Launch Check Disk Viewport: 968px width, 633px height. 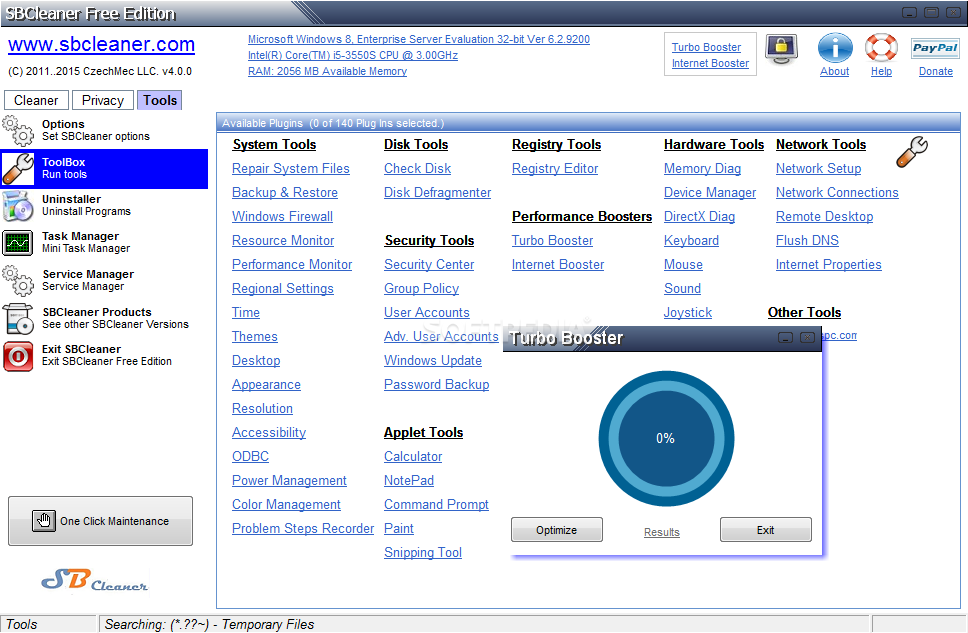[x=417, y=169]
